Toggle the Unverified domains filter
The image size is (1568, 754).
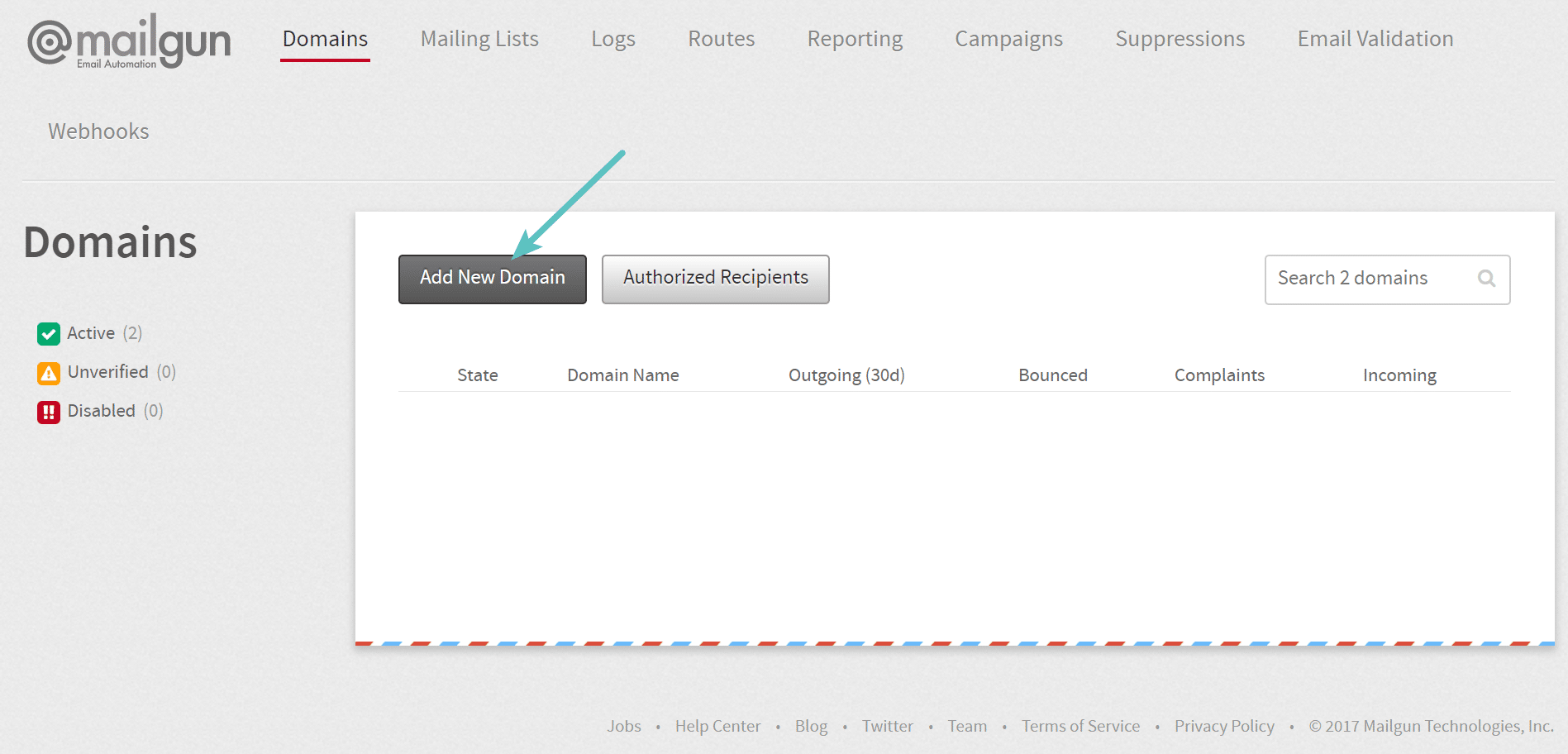108,372
